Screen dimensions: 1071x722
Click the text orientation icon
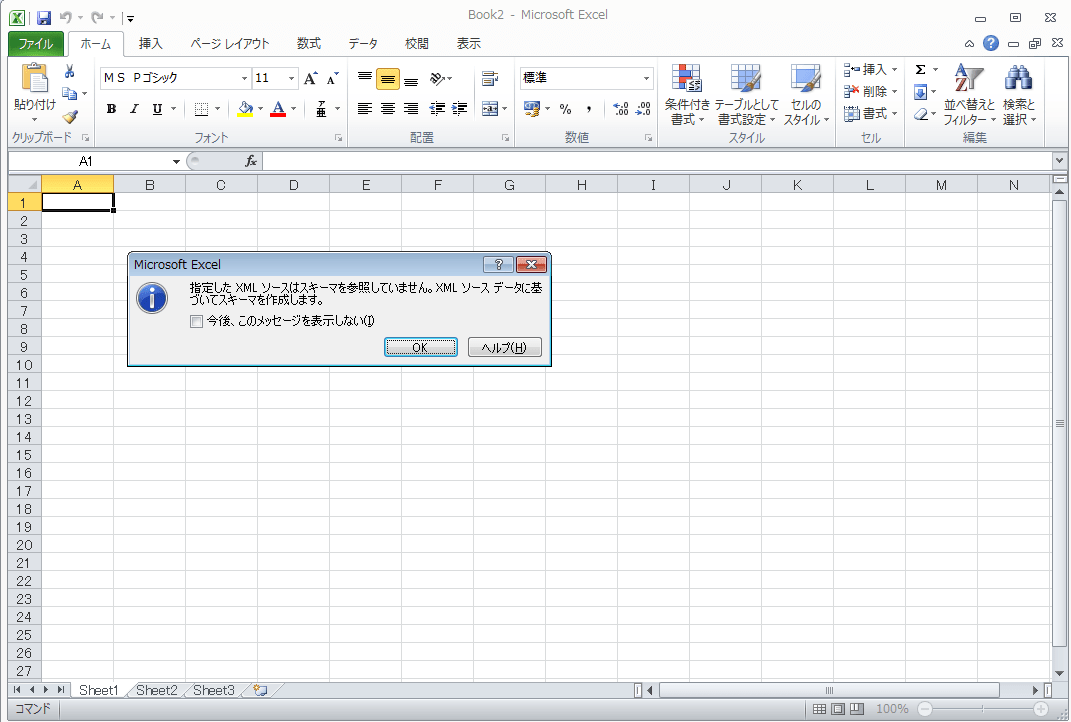[x=438, y=79]
